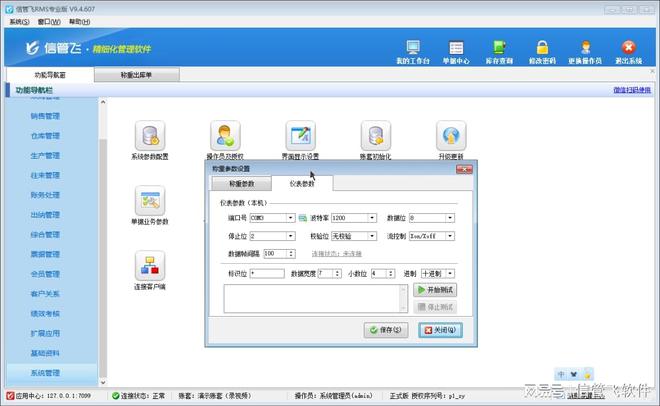Select 仪表参数 tab
This screenshot has height=406, width=660.
click(302, 183)
